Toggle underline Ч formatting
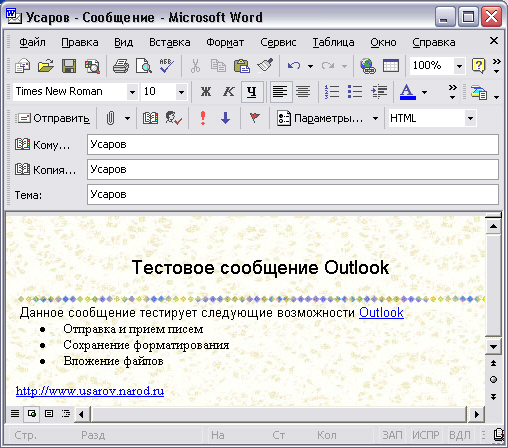Image resolution: width=508 pixels, height=448 pixels. pyautogui.click(x=252, y=92)
